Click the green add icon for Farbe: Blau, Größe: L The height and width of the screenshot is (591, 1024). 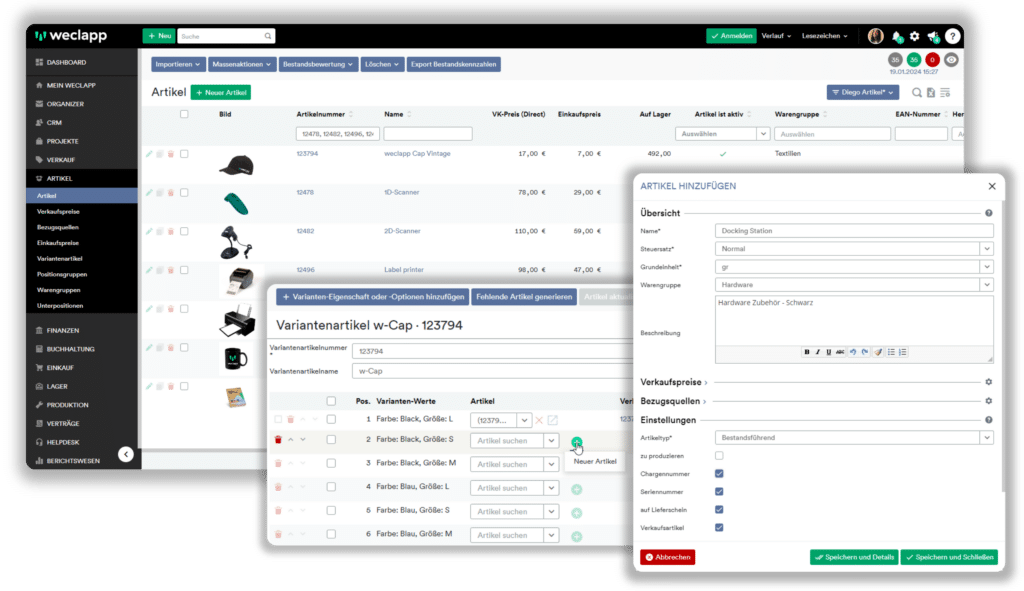(x=577, y=489)
